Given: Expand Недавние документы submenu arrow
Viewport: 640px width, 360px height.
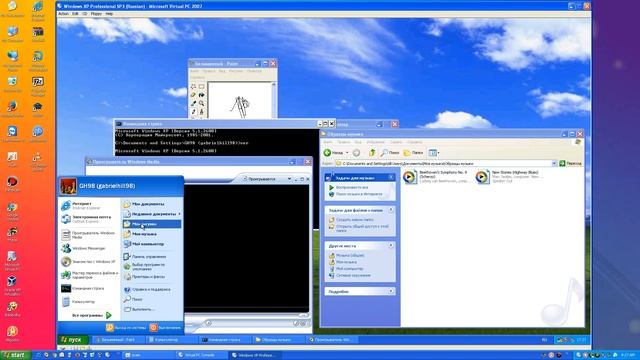Looking at the screenshot, I should 179,214.
